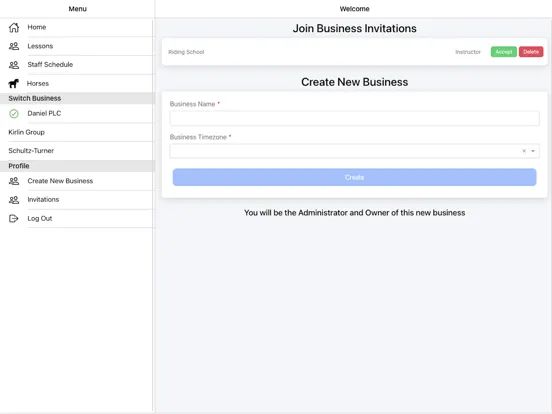Screen dimensions: 552x414
Task: Click the Profile section header
Action: 77,166
